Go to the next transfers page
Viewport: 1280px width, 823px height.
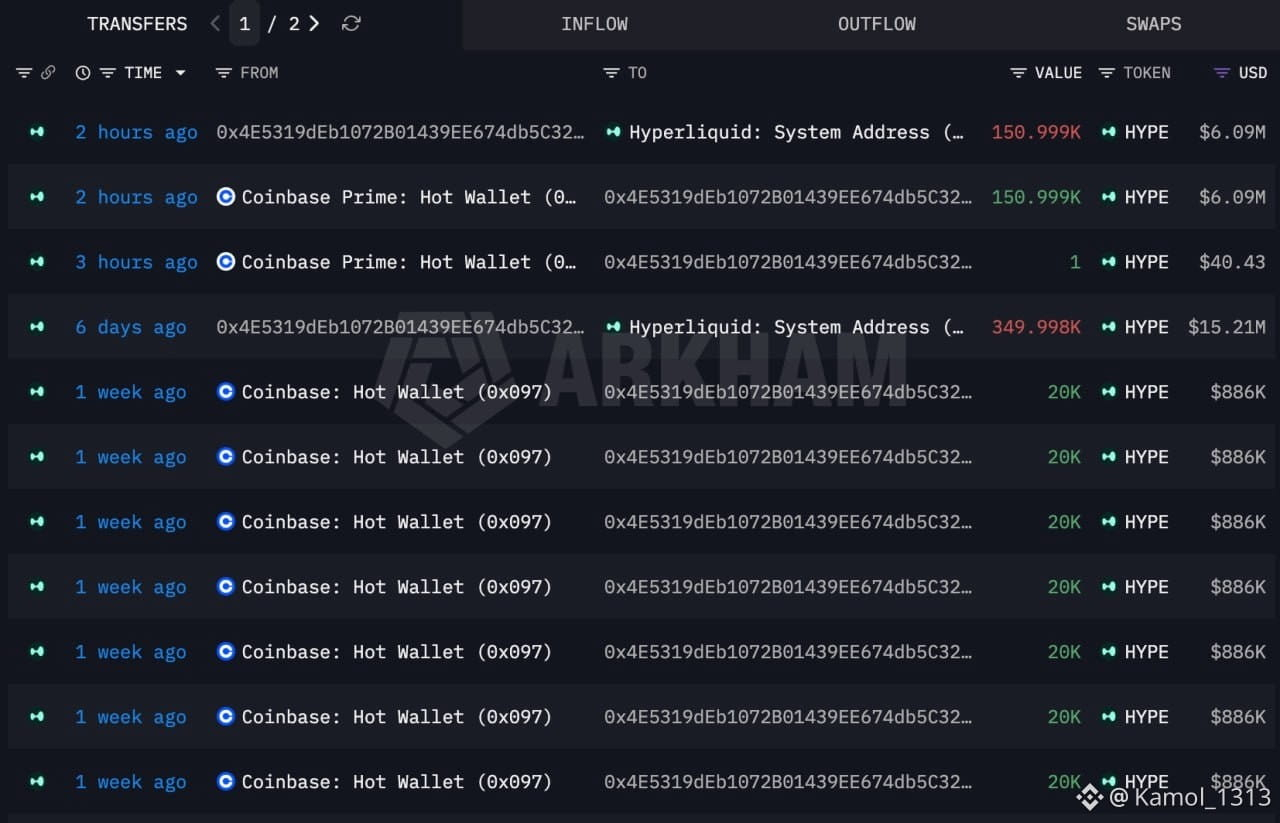click(x=314, y=23)
